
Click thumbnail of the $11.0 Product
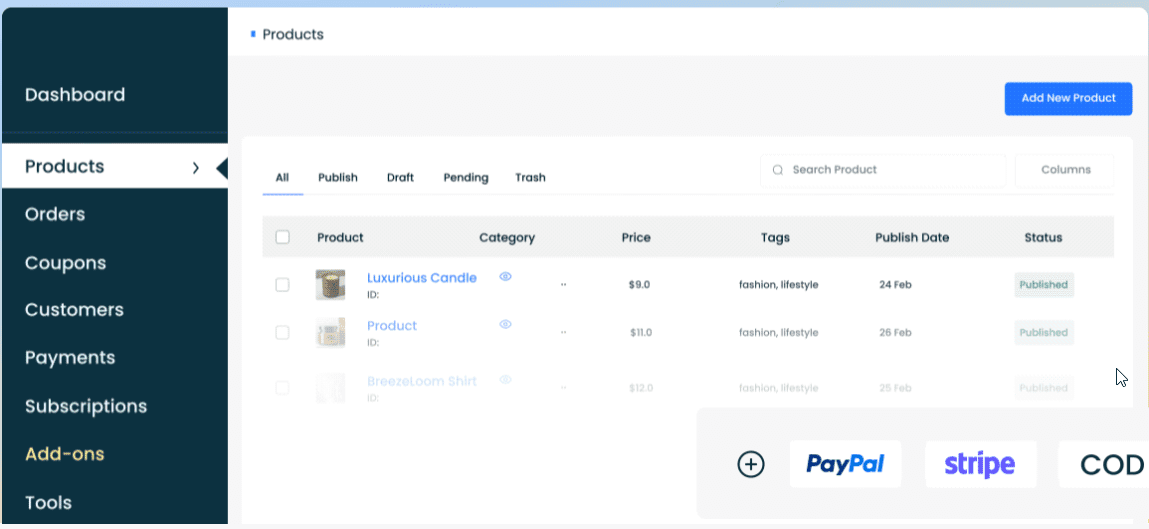pos(330,333)
